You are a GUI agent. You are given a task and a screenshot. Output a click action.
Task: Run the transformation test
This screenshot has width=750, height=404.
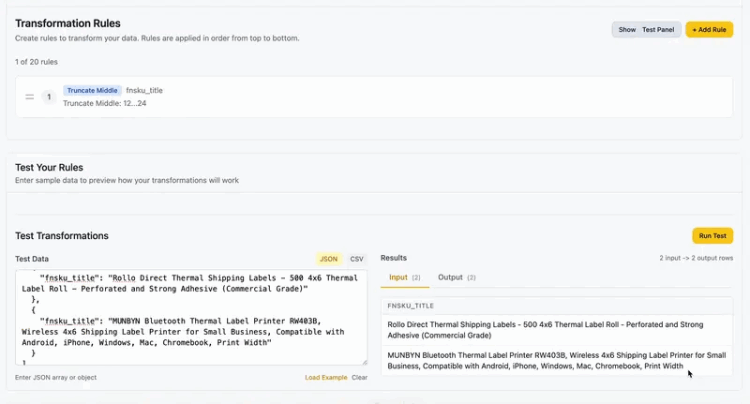[x=712, y=236]
